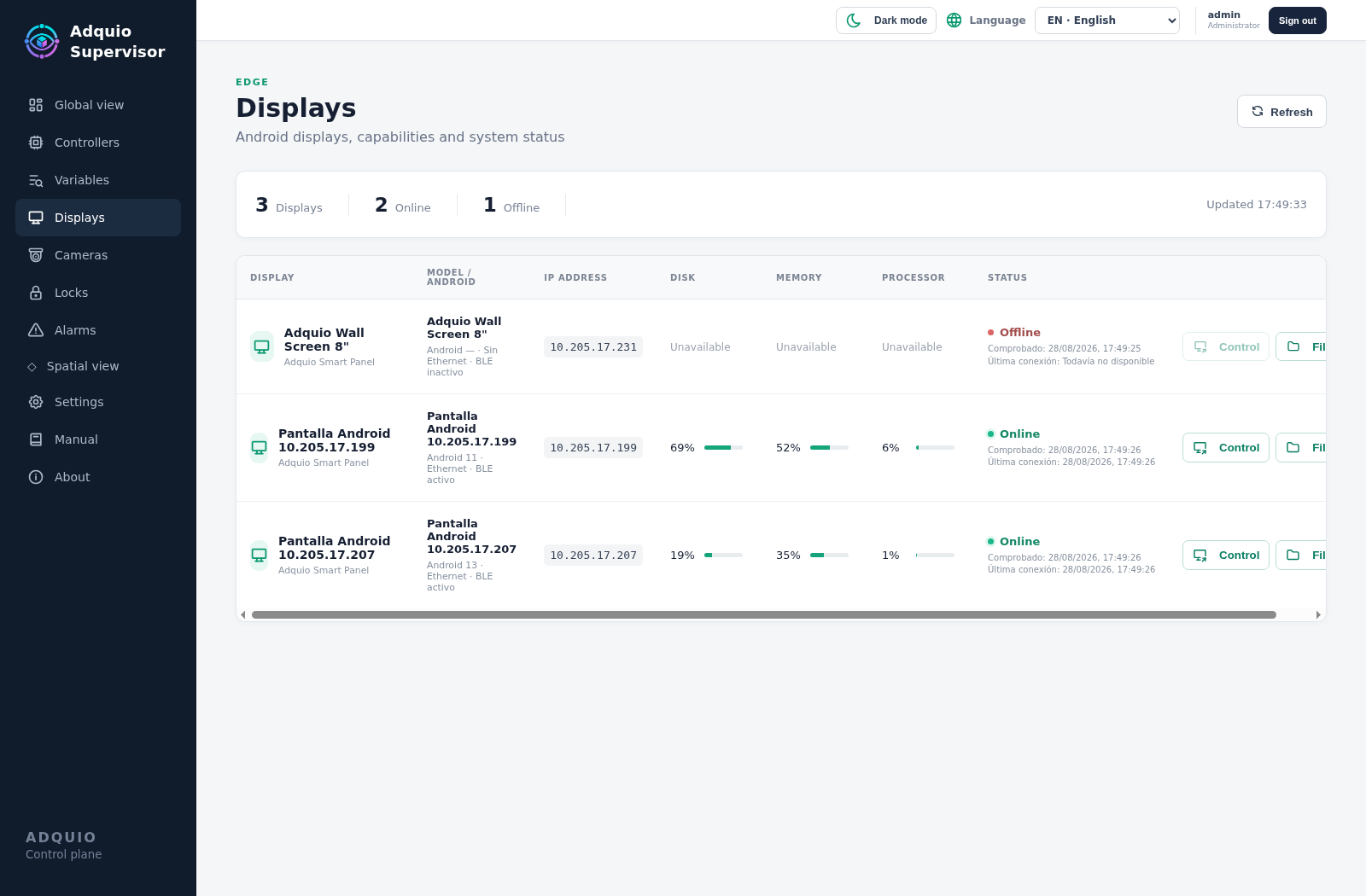Click the MEMORY column header
The image size is (1366, 896).
tap(799, 277)
